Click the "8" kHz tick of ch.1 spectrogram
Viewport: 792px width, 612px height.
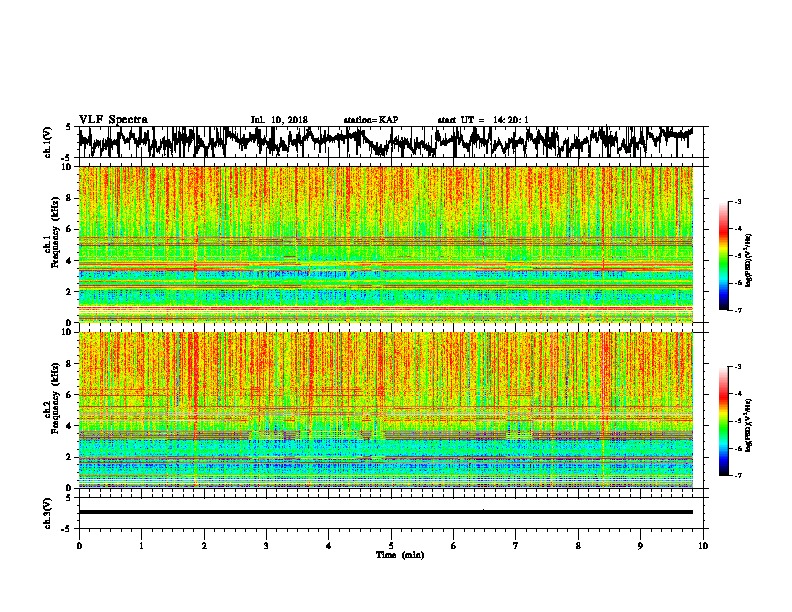(70, 198)
